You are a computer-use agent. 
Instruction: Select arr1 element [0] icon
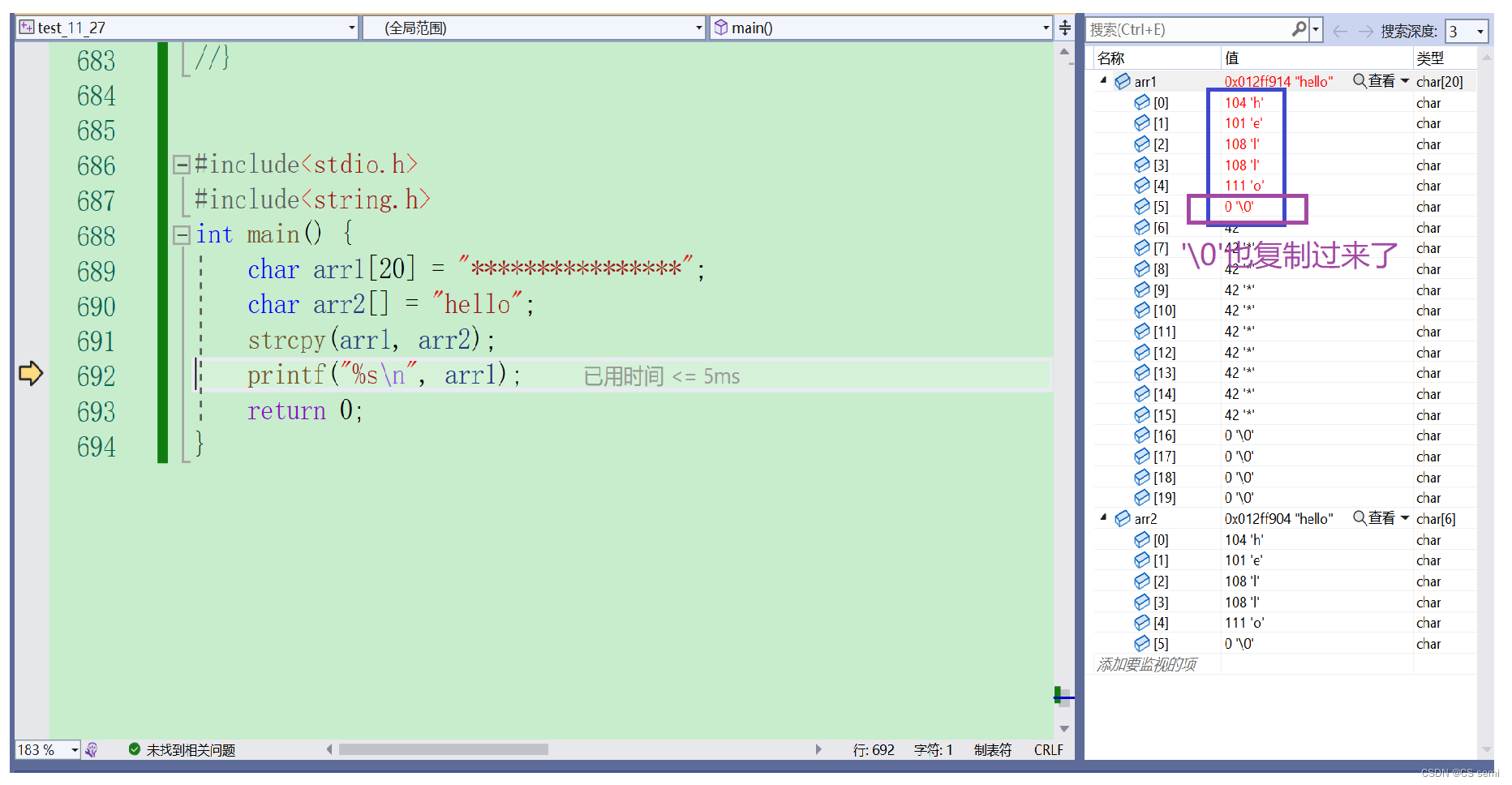tap(1142, 102)
